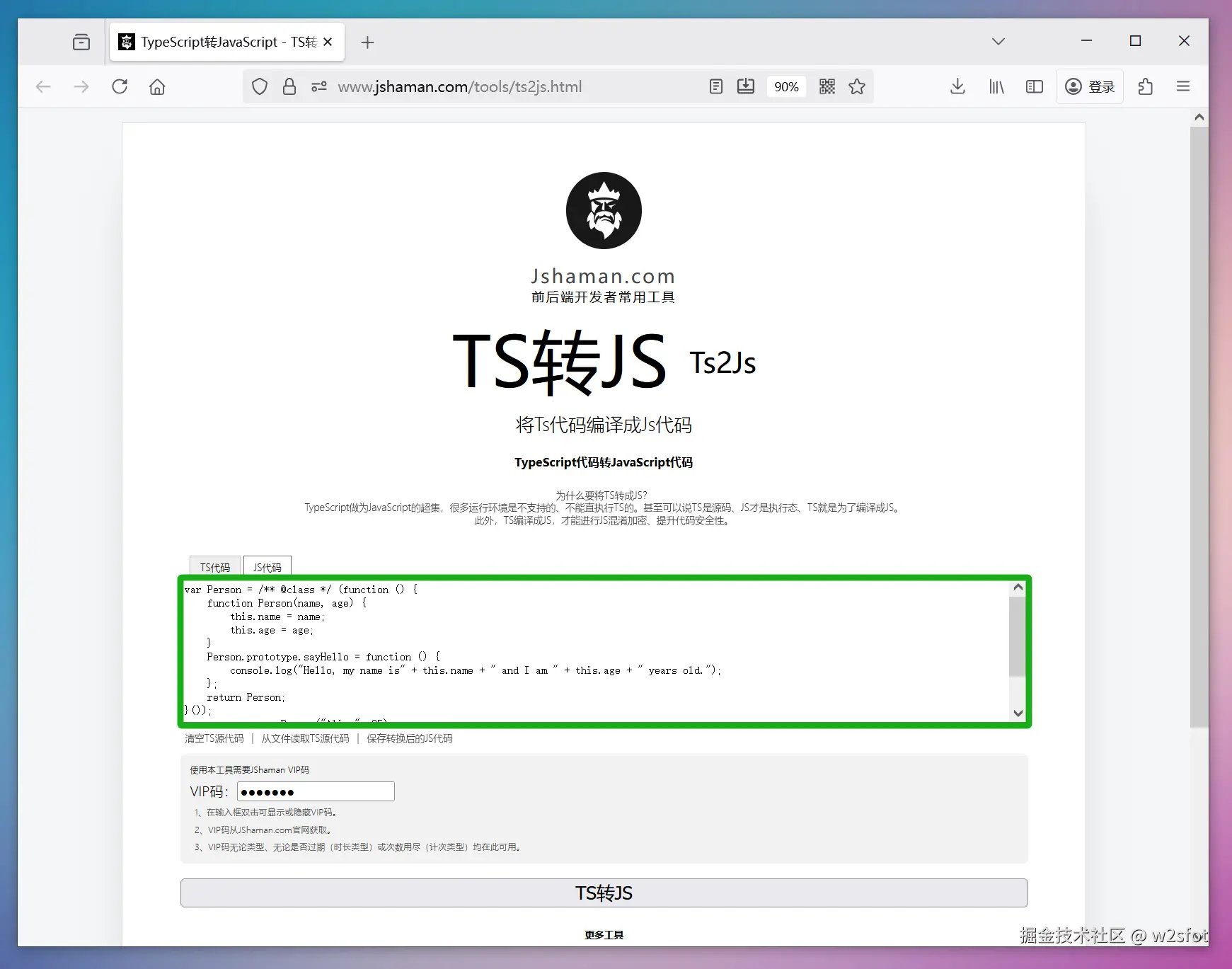Open the library bookmarks and history

[x=996, y=86]
